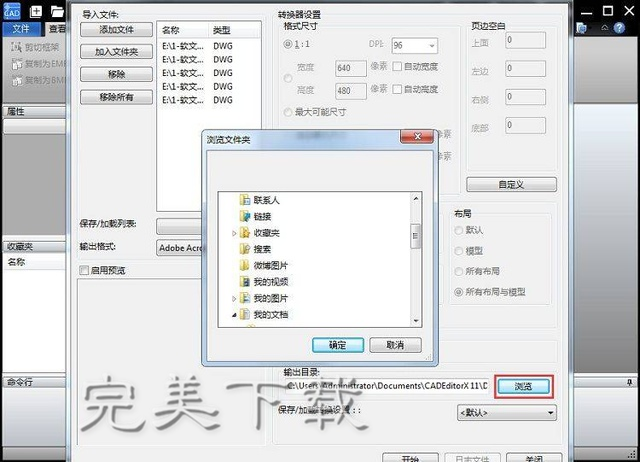Click 移除所有 button

point(116,98)
